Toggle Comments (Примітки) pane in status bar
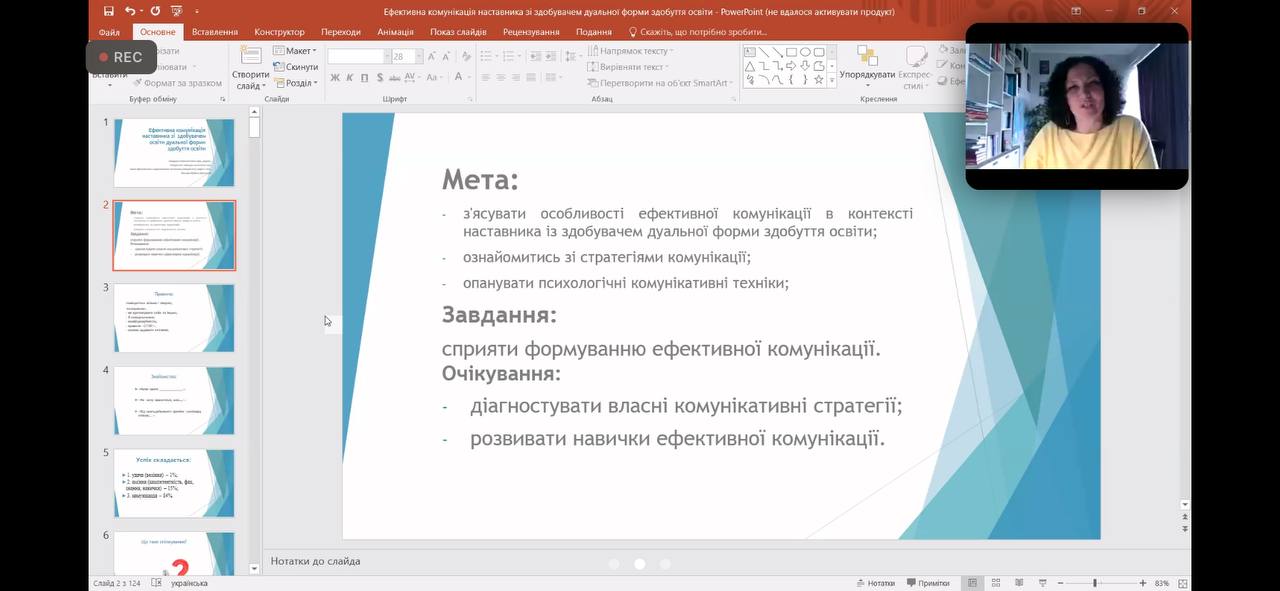Viewport: 1280px width, 591px height. pos(927,583)
